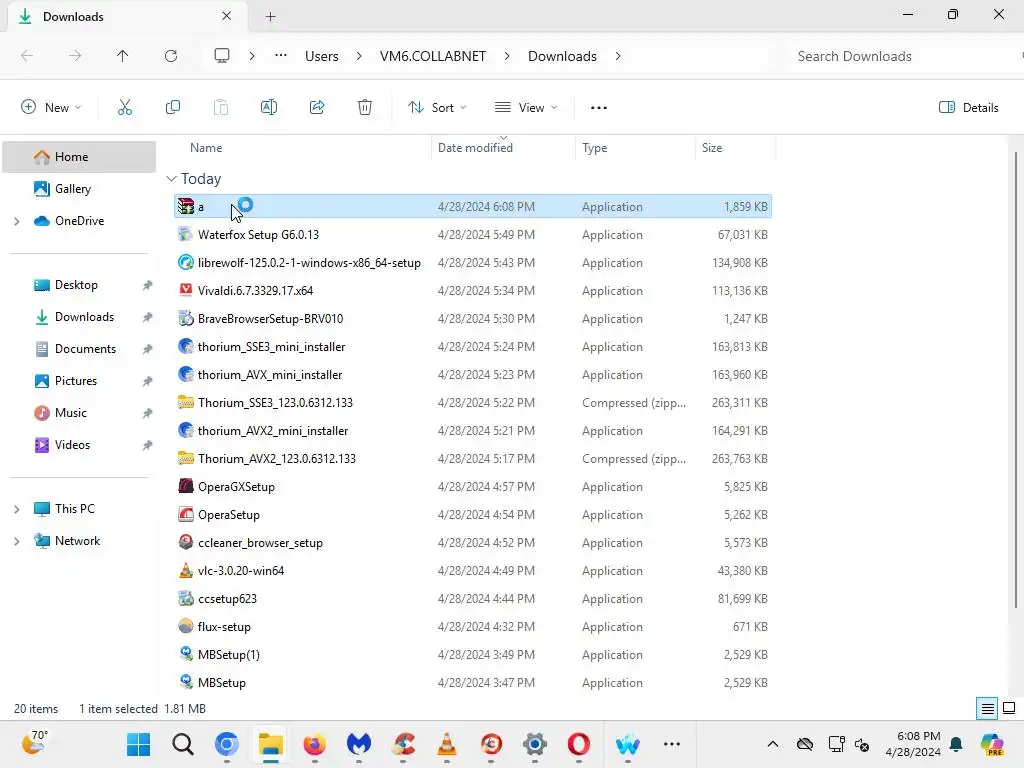Select OperaGXSetup file
Viewport: 1024px width, 768px height.
tap(473, 487)
